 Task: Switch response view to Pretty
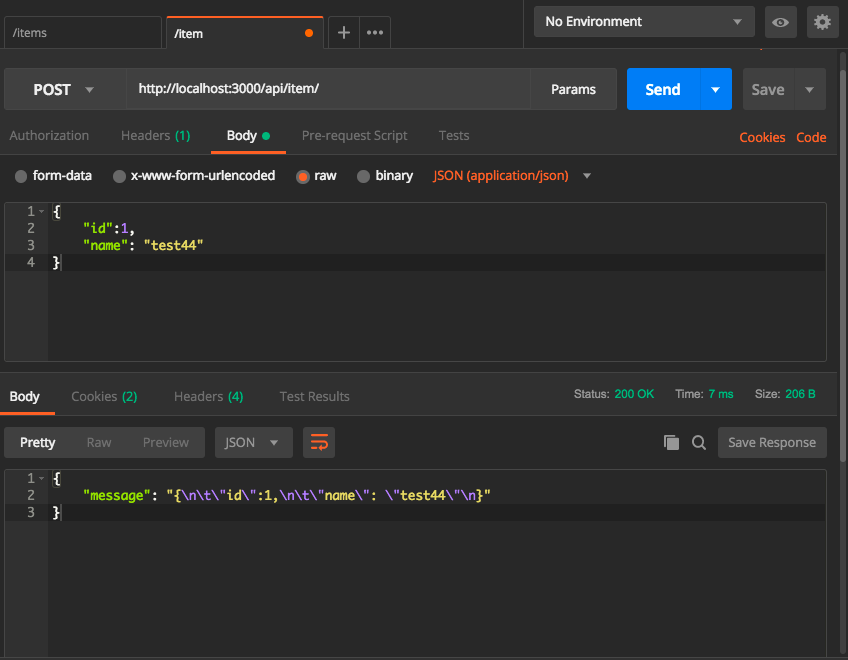tap(38, 443)
